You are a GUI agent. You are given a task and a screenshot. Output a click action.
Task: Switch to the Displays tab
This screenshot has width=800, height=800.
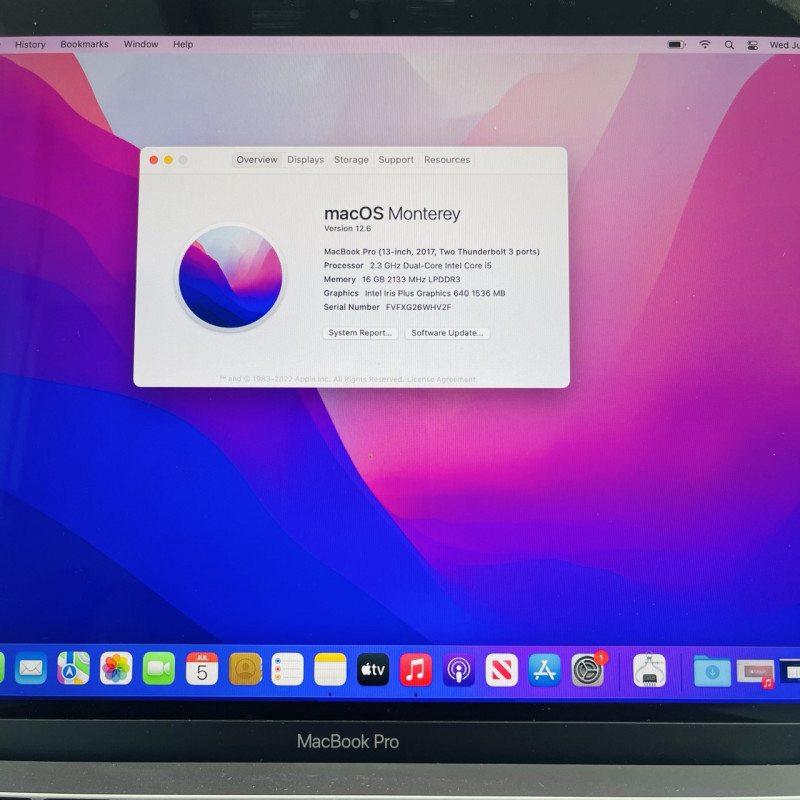coord(306,160)
